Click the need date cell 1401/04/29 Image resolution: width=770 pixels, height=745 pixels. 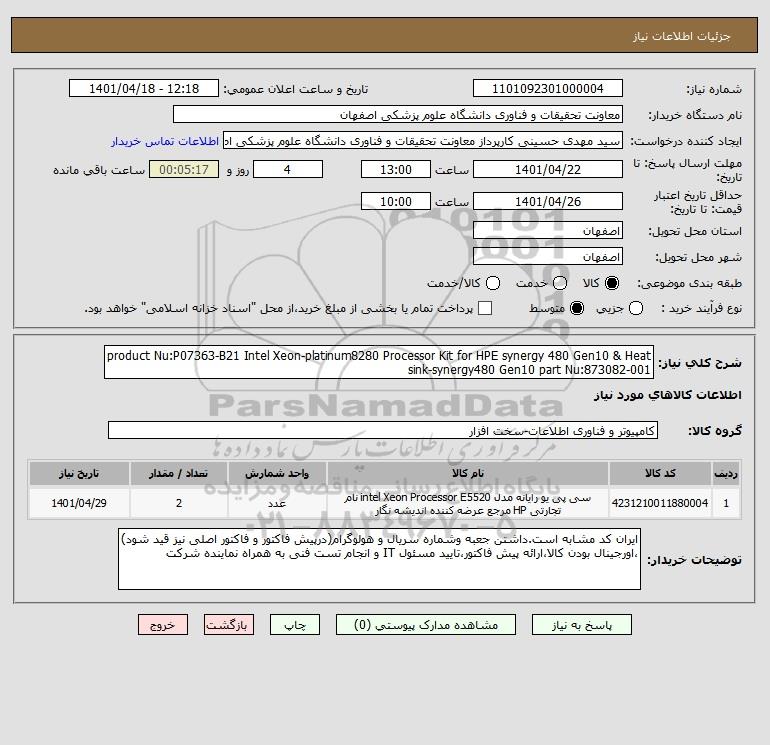pos(79,503)
